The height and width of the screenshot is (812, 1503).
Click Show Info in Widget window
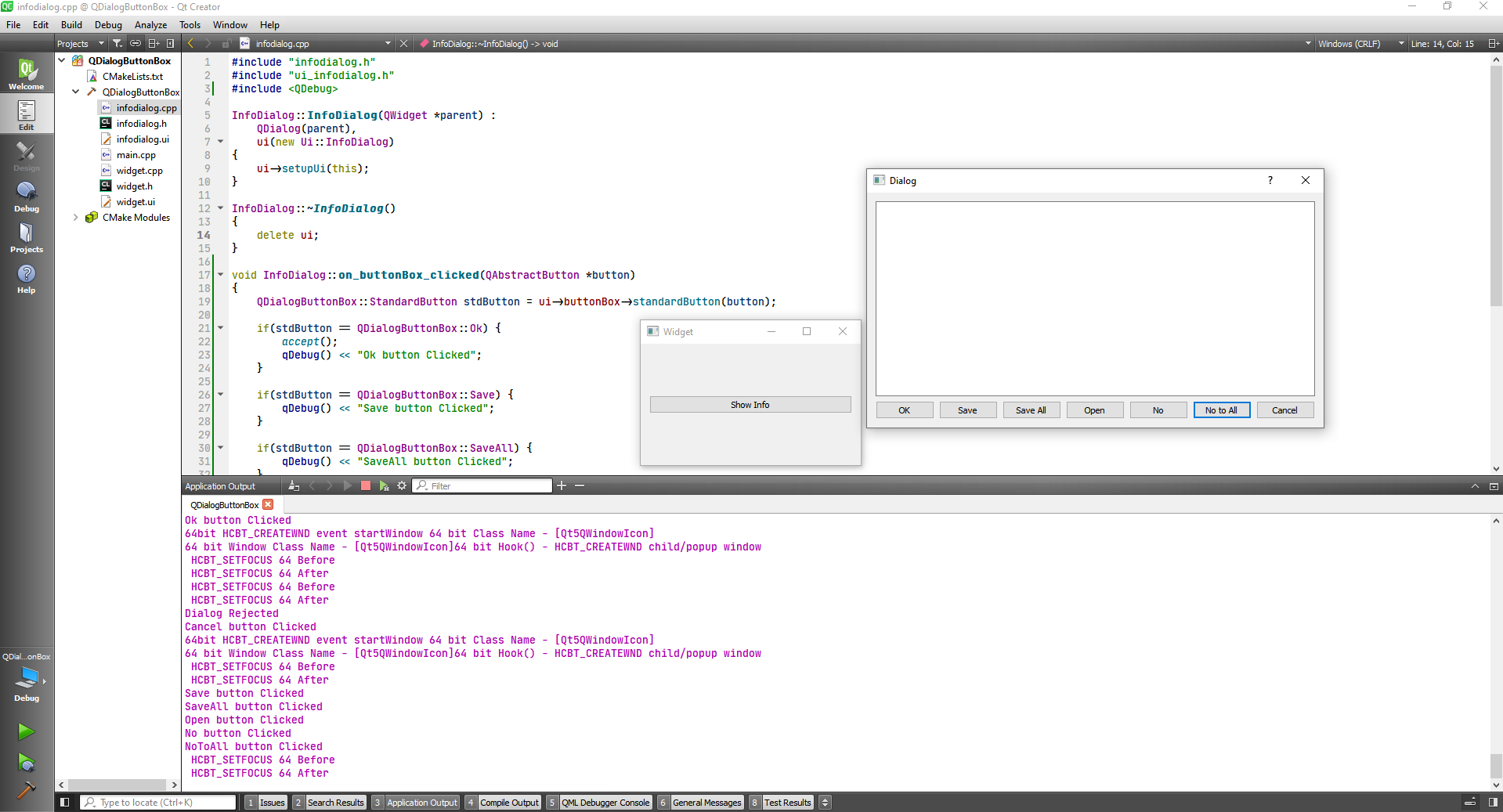pos(750,405)
